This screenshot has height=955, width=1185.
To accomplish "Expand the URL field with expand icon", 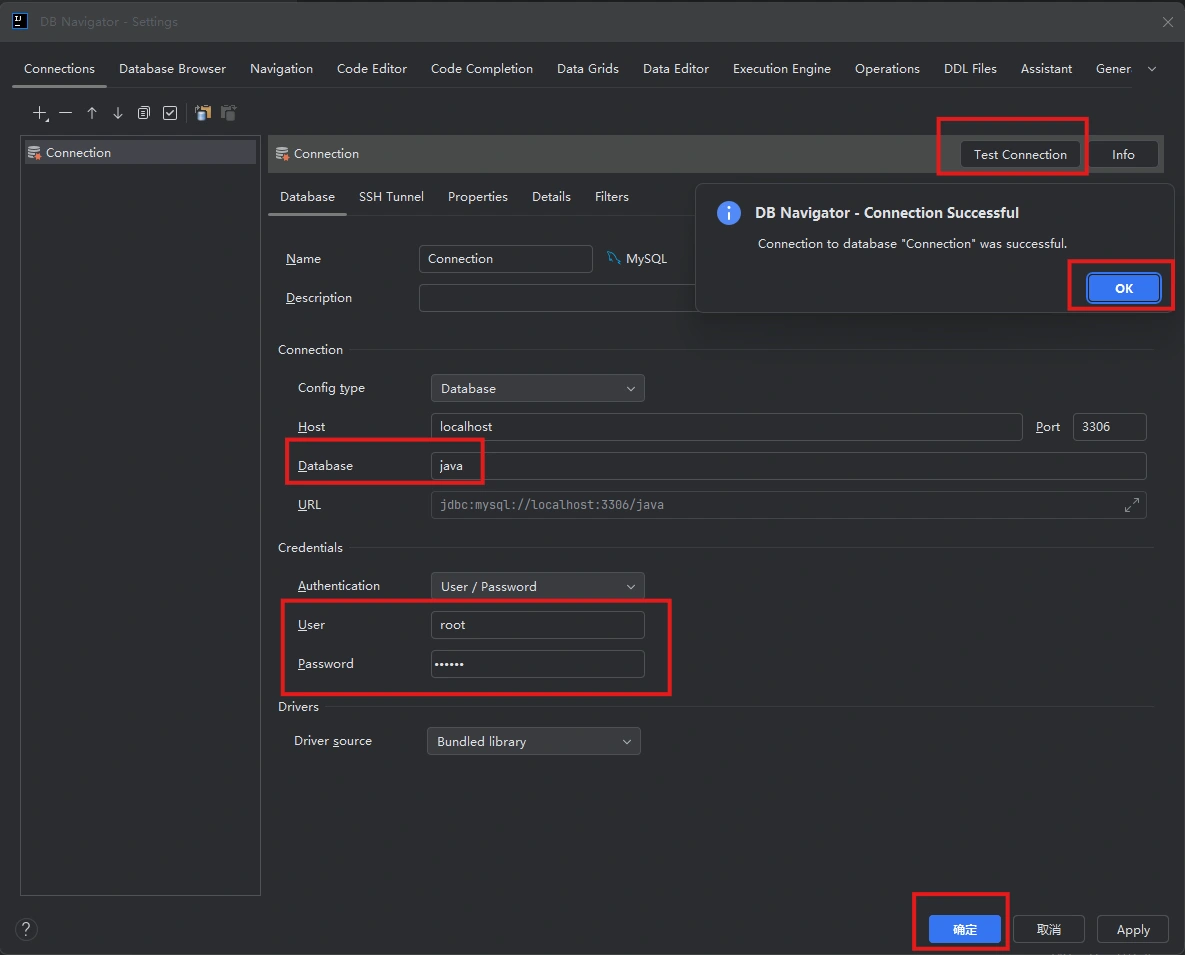I will 1131,505.
